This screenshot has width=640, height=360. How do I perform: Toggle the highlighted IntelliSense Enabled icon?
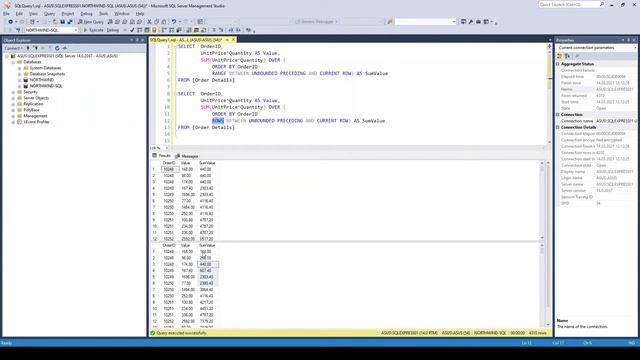(x=154, y=30)
